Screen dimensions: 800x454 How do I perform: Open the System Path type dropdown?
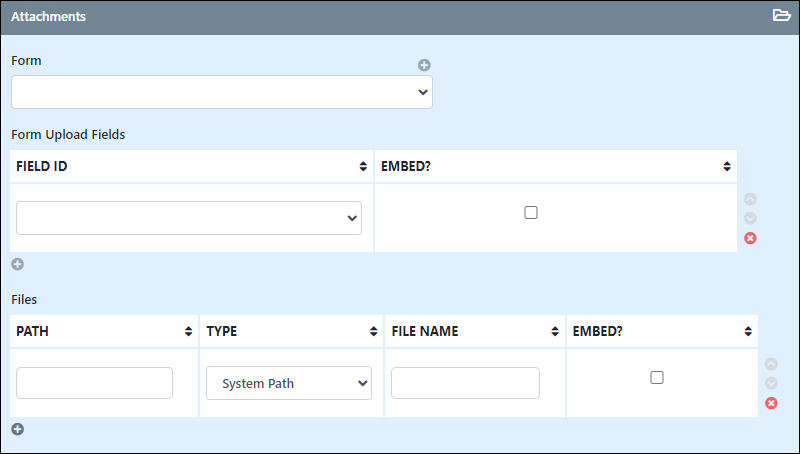289,383
